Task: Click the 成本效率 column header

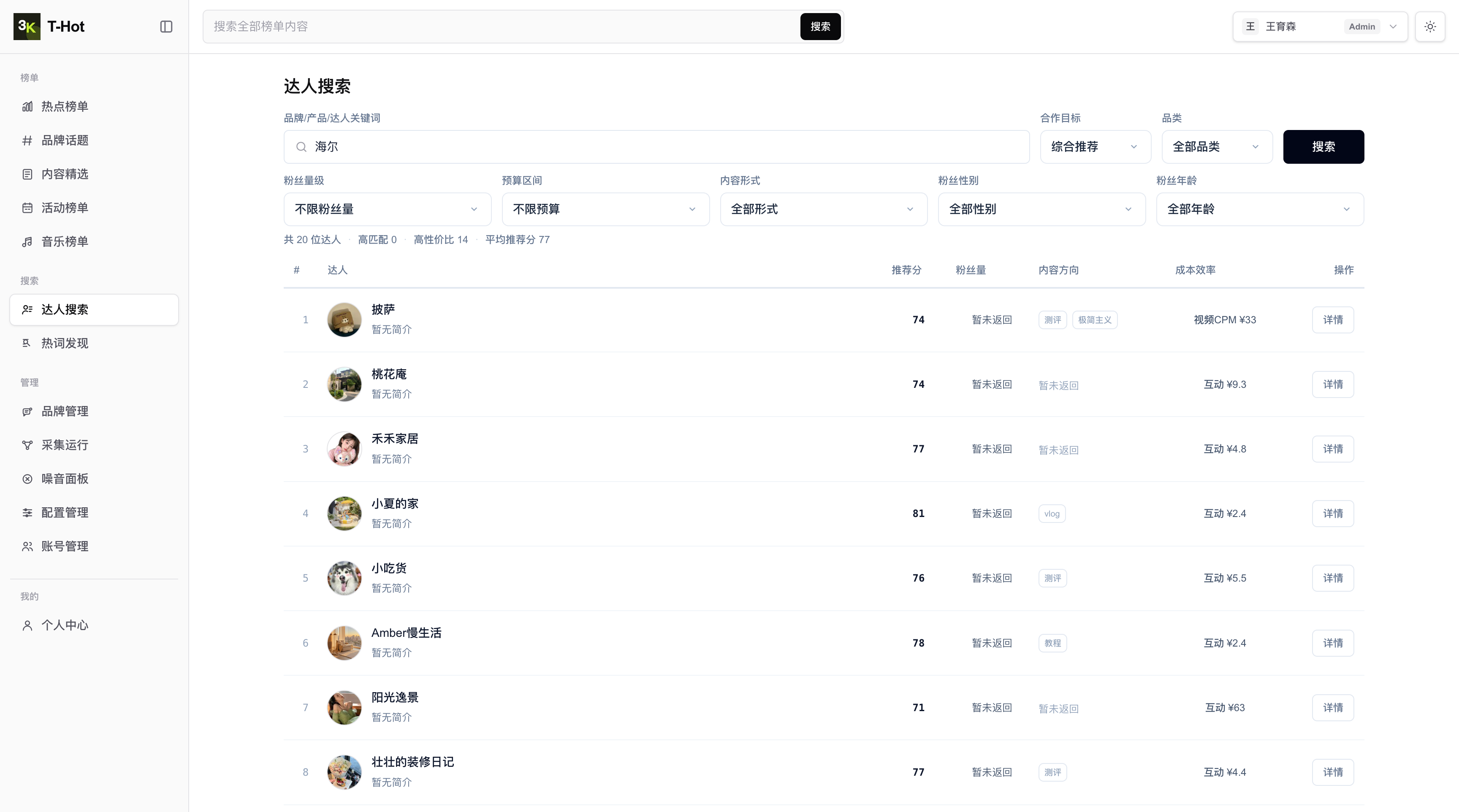Action: (1195, 270)
